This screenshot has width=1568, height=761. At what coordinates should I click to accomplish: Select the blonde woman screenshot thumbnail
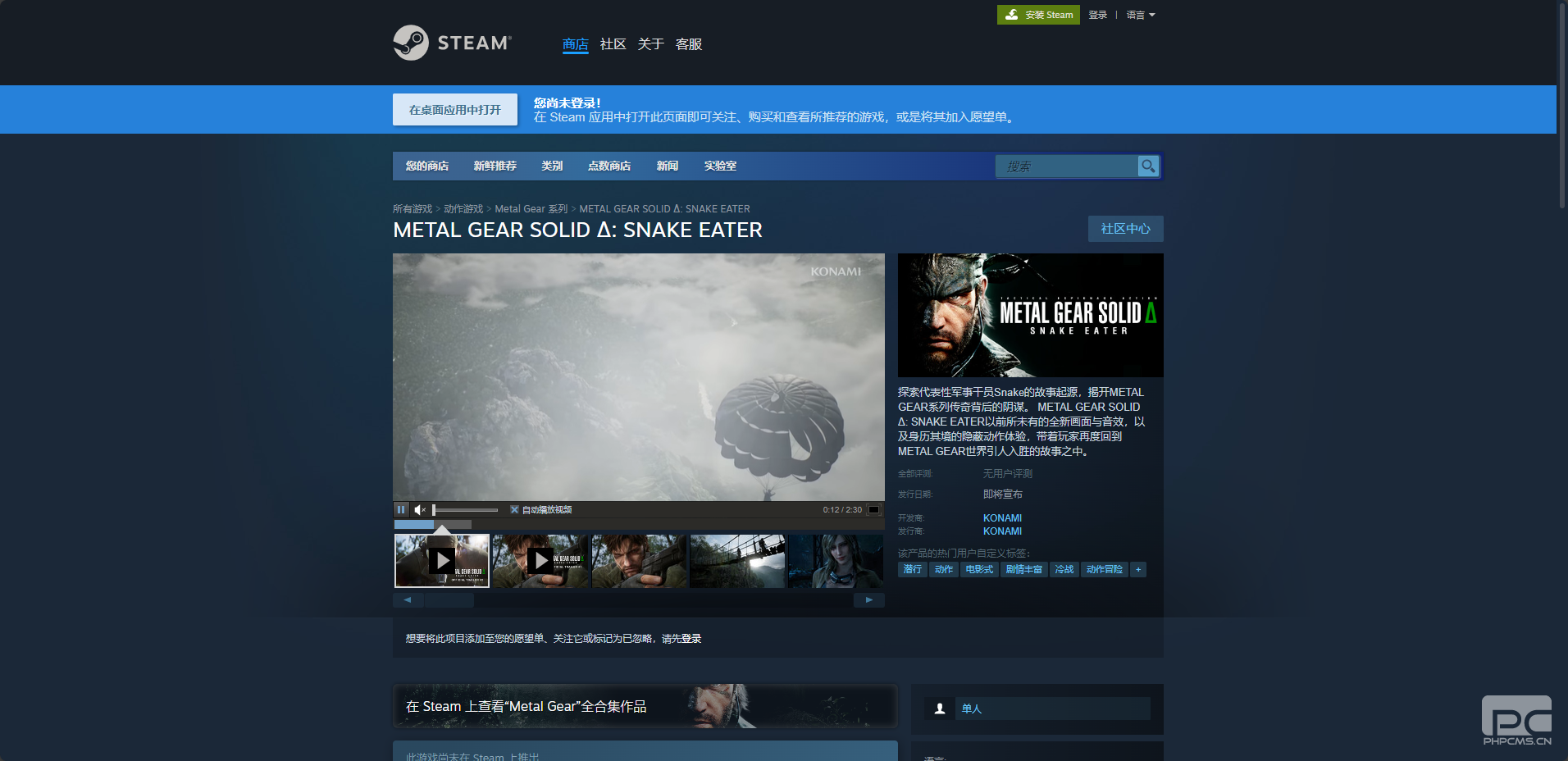coord(836,561)
